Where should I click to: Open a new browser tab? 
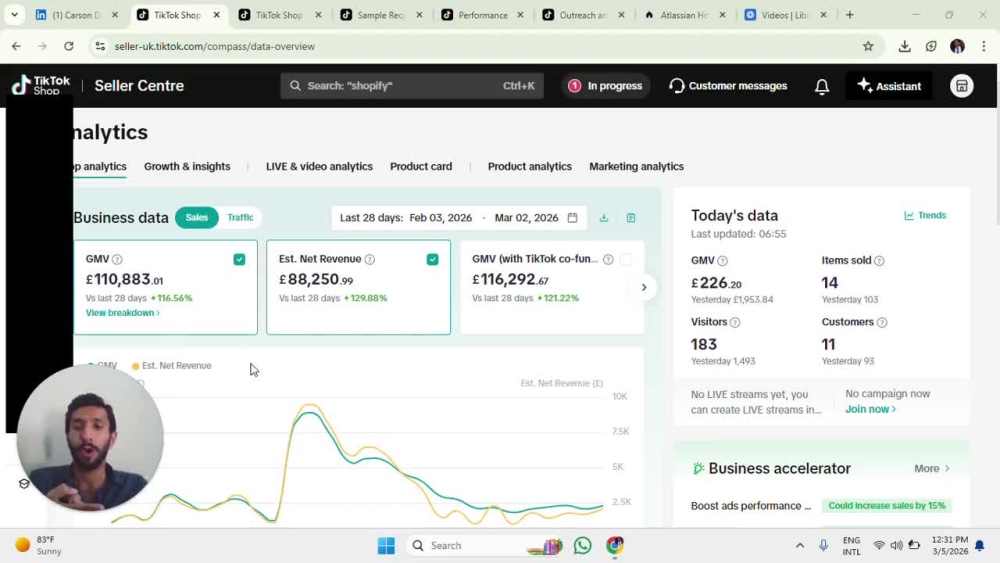point(849,15)
